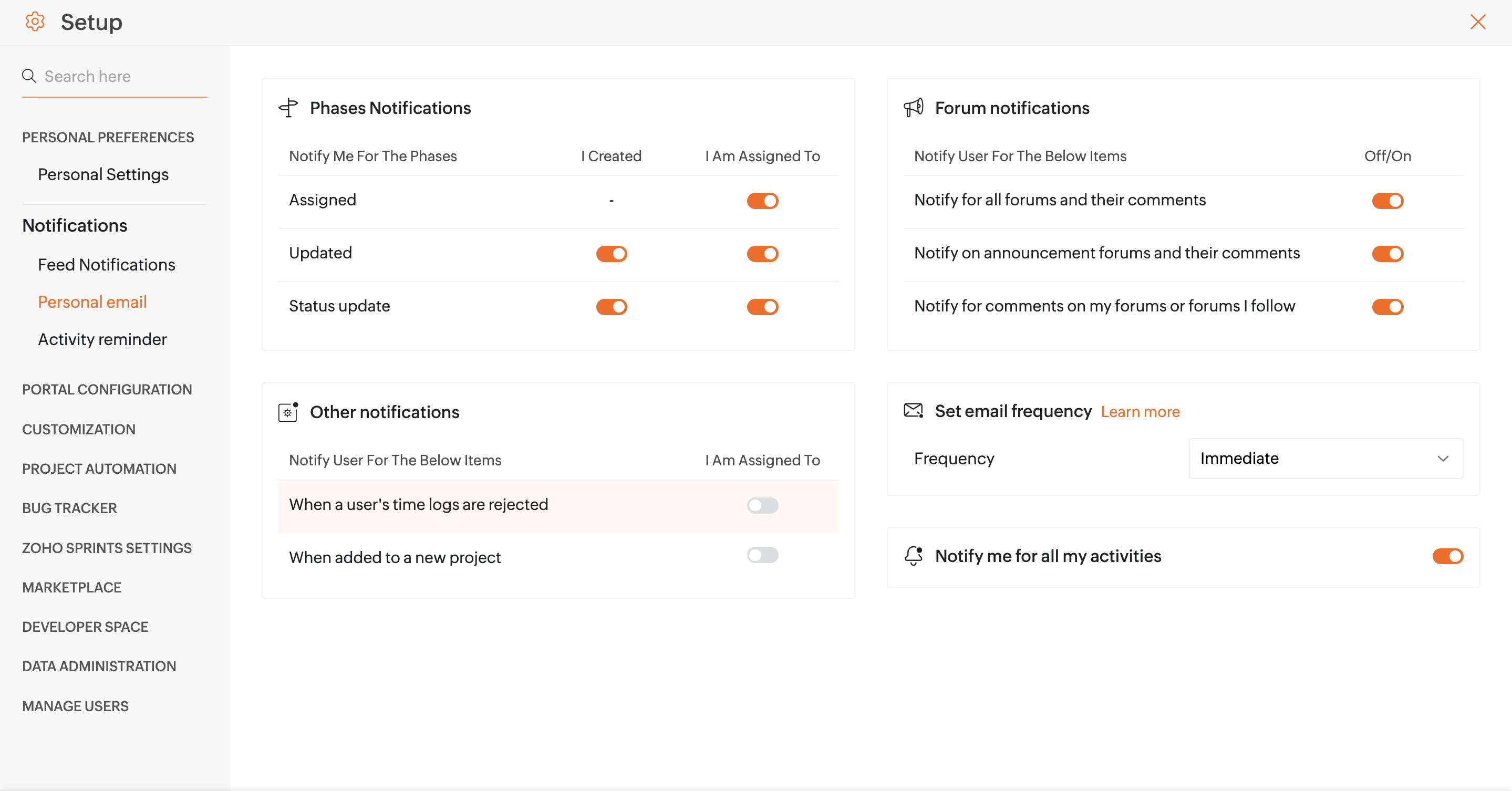Disable notify for all my activities
The width and height of the screenshot is (1512, 791).
coord(1447,556)
